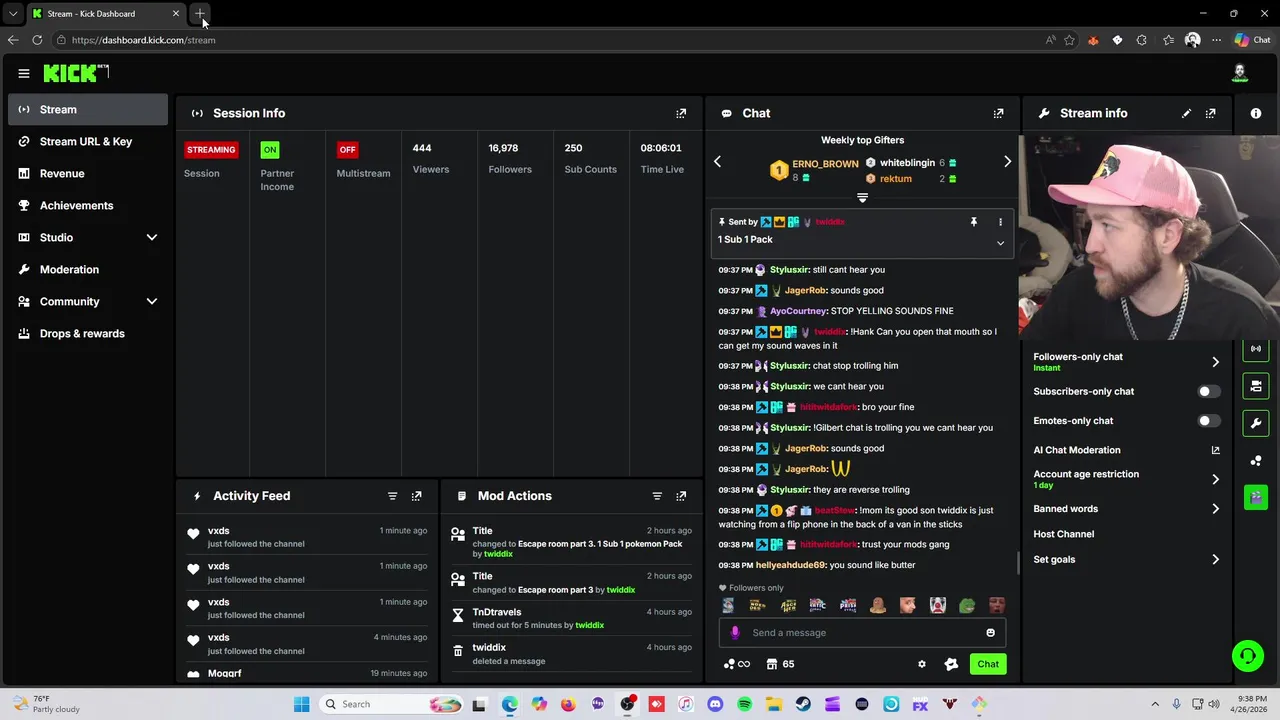Click the wrench sidebar icon
The image size is (1280, 720).
(1256, 423)
